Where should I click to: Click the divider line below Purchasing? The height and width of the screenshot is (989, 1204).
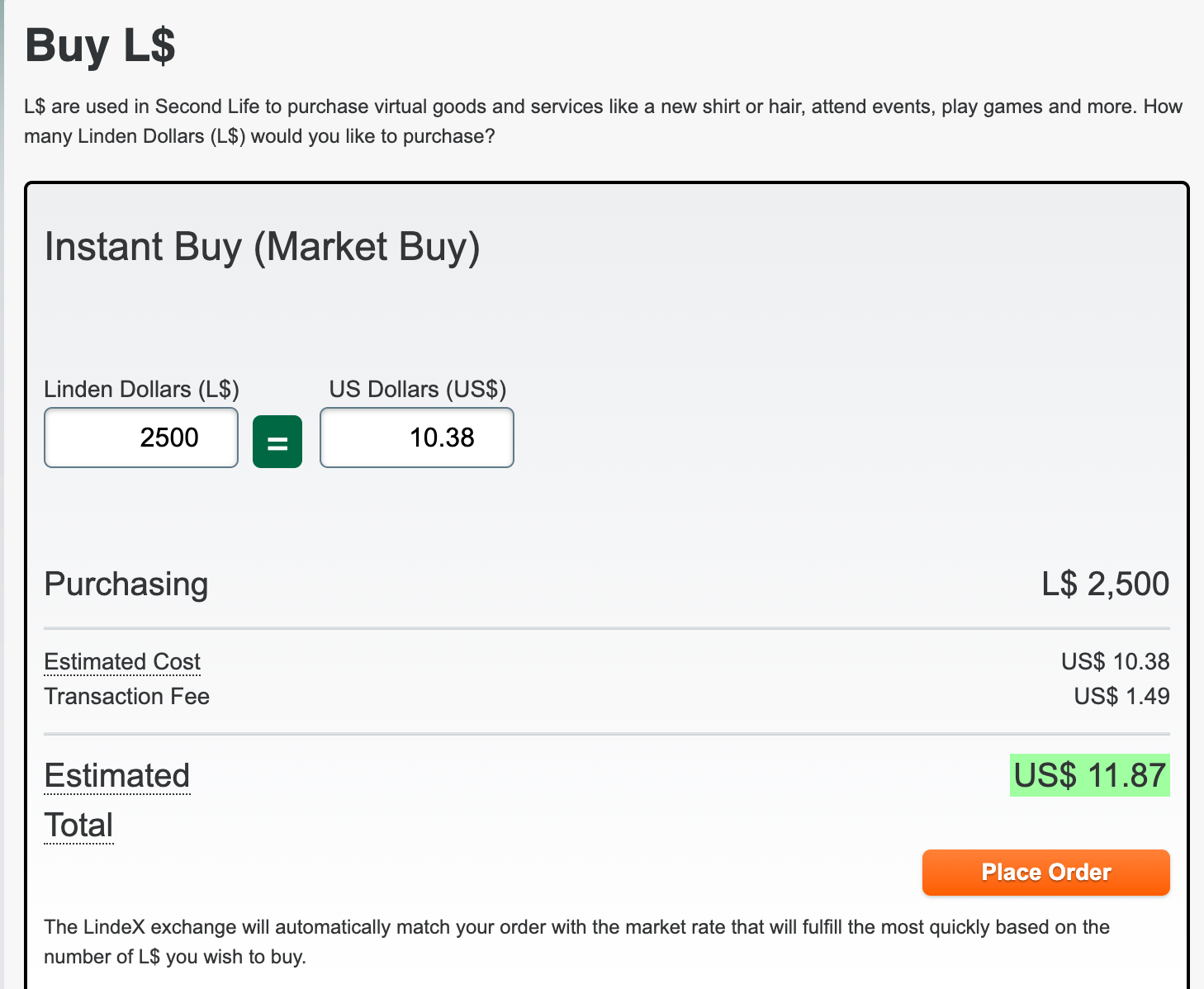pyautogui.click(x=606, y=628)
